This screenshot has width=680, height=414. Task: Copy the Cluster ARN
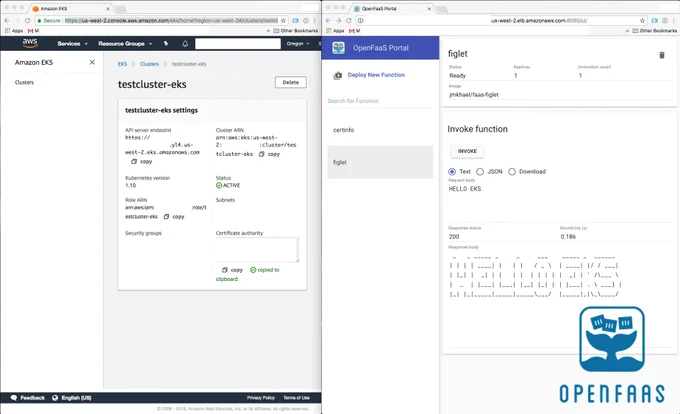pyautogui.click(x=269, y=154)
